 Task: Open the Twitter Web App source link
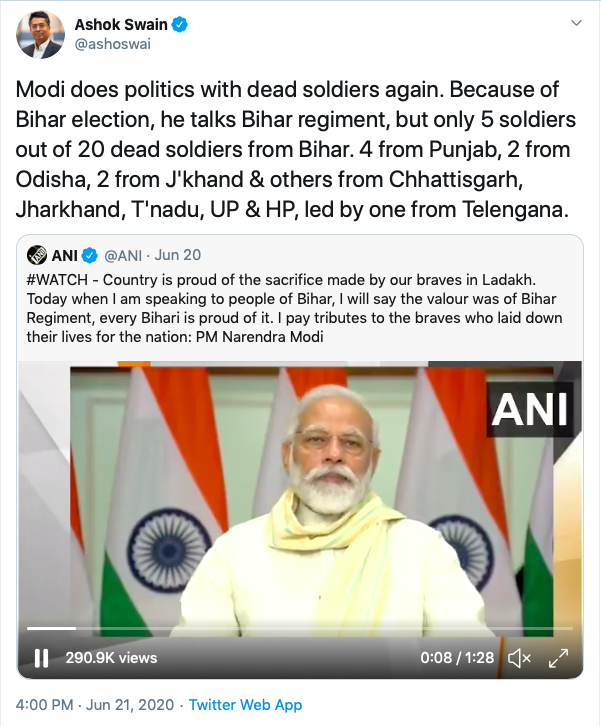coord(245,705)
